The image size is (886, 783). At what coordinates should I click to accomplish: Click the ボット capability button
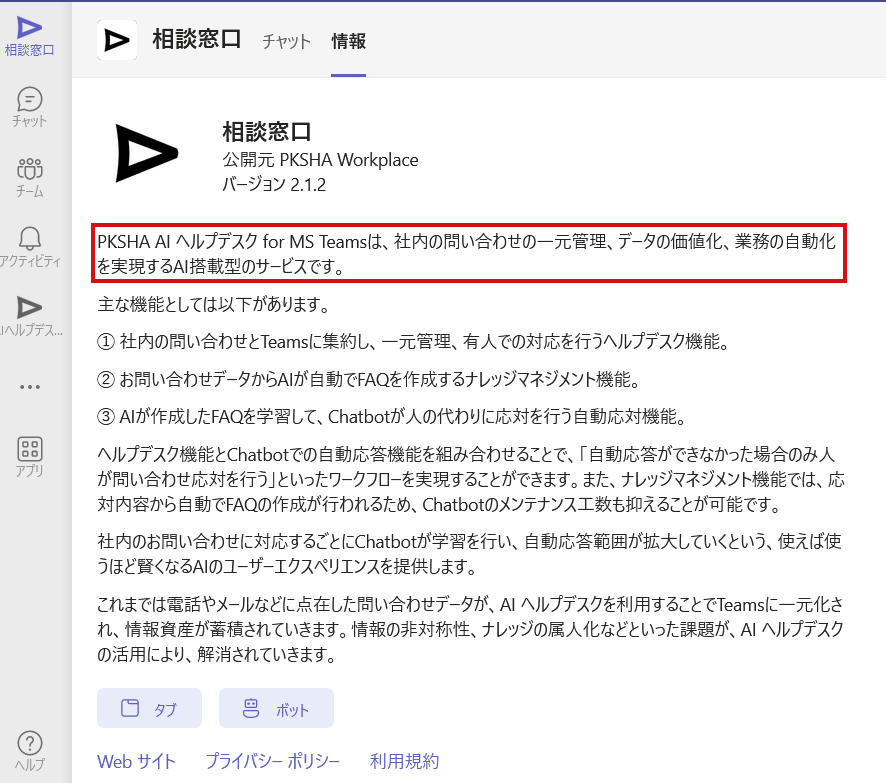[x=276, y=708]
